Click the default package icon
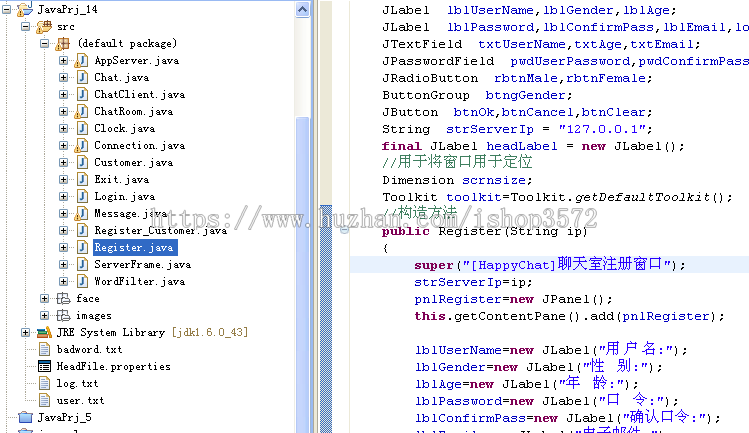 [x=63, y=43]
